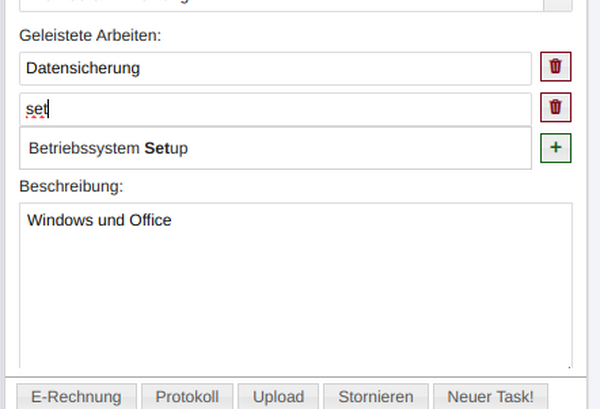Screen dimensions: 600x409
Task: Click the trash icon beside the 'set' field
Action: pos(556,108)
